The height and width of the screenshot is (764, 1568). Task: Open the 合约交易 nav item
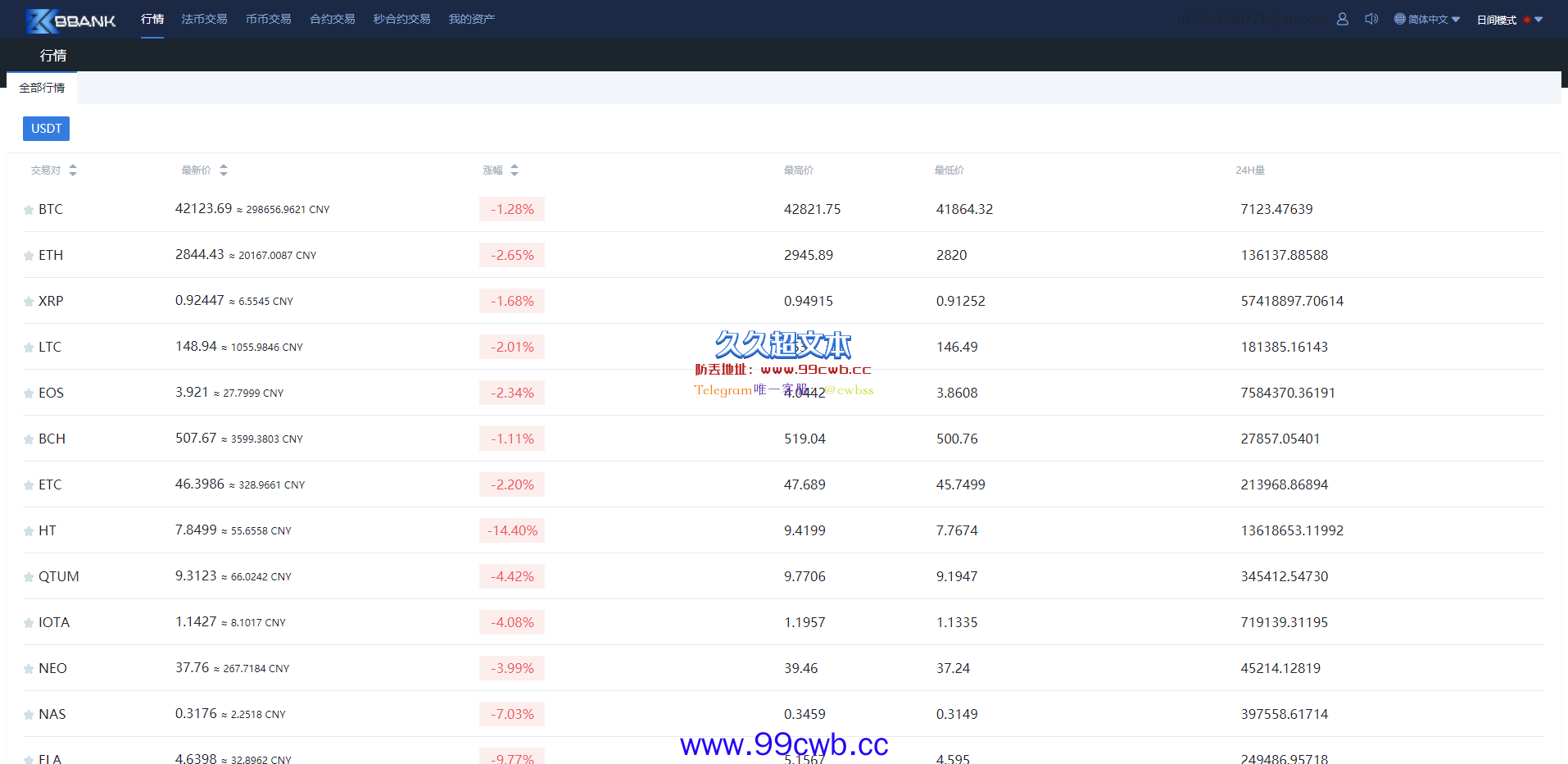[x=332, y=19]
